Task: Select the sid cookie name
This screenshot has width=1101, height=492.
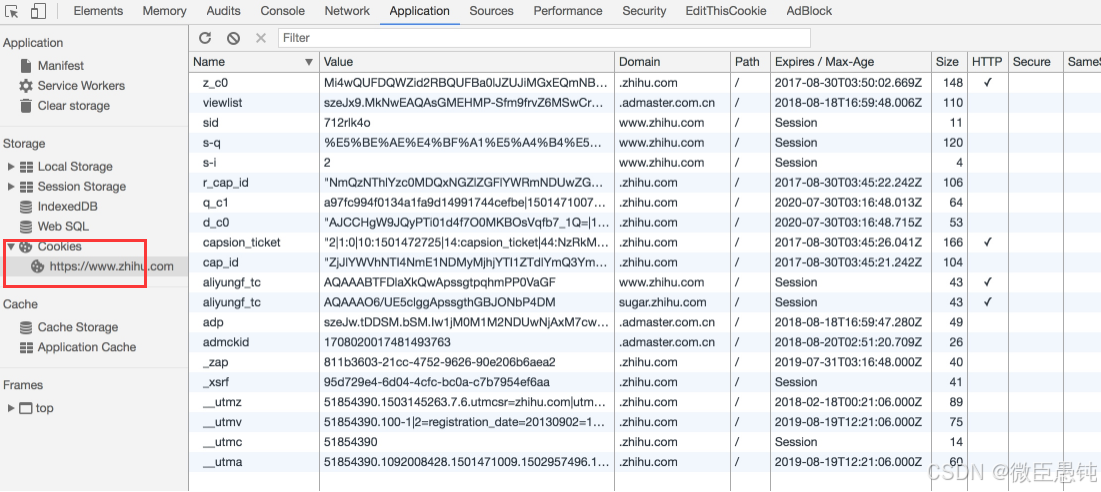Action: coord(210,123)
